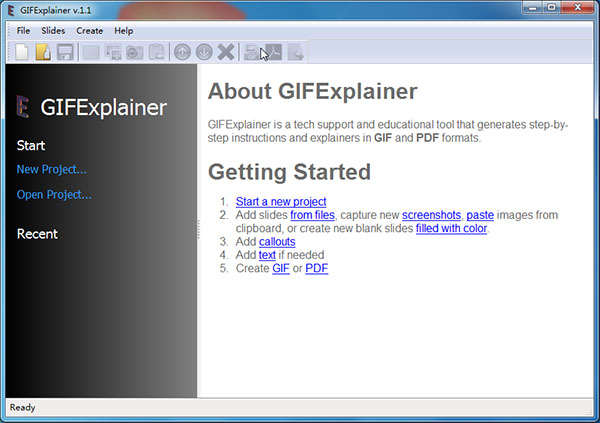Click New Project... in the sidebar
This screenshot has width=600, height=423.
(x=52, y=169)
